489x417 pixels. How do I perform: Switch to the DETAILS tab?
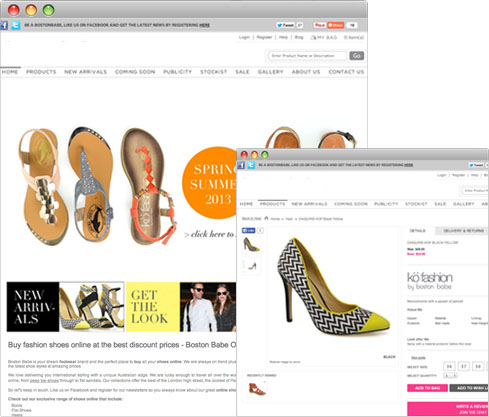click(x=417, y=231)
